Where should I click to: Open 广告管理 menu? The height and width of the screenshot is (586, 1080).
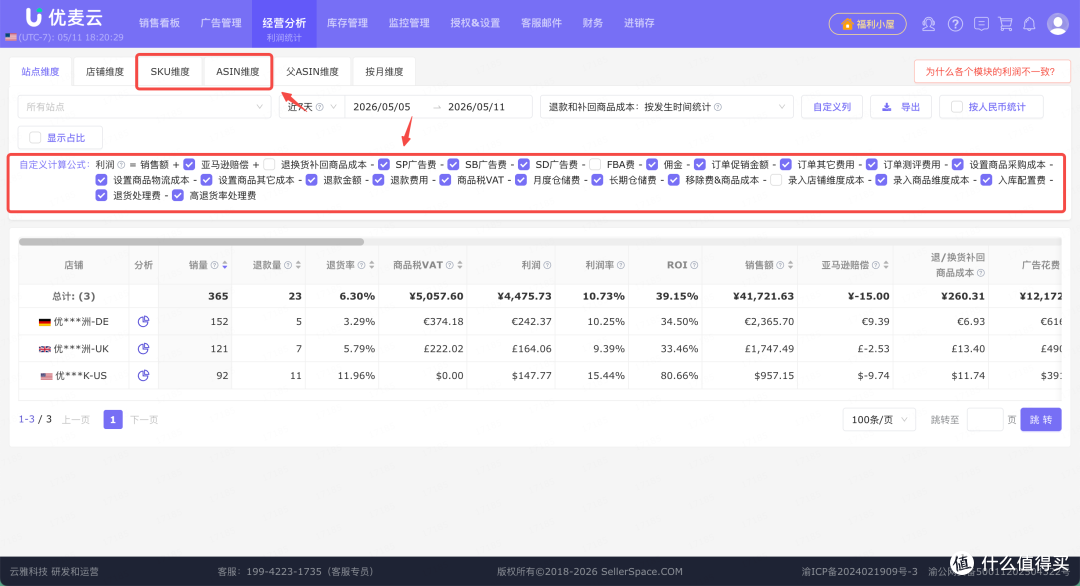coord(221,23)
